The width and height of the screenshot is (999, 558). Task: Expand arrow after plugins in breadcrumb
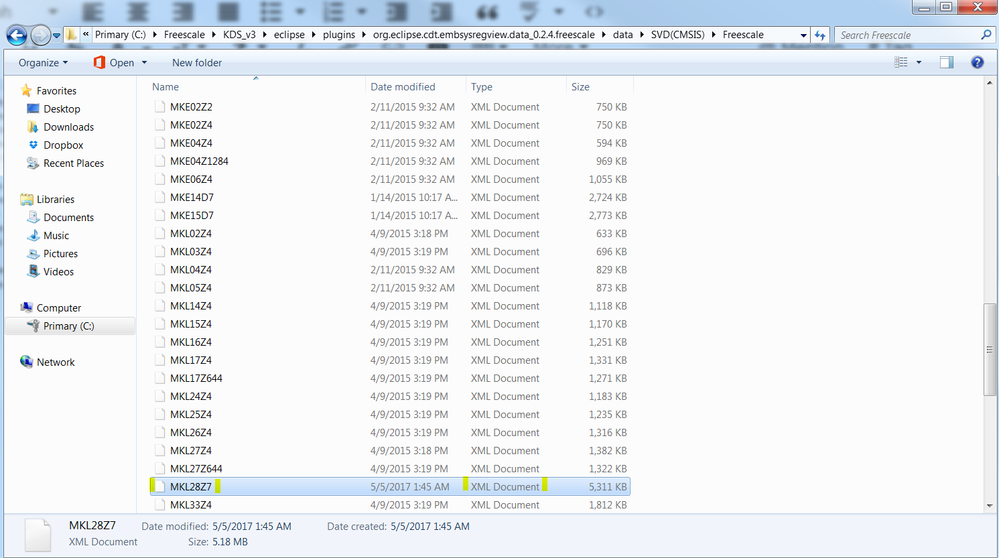[x=364, y=35]
